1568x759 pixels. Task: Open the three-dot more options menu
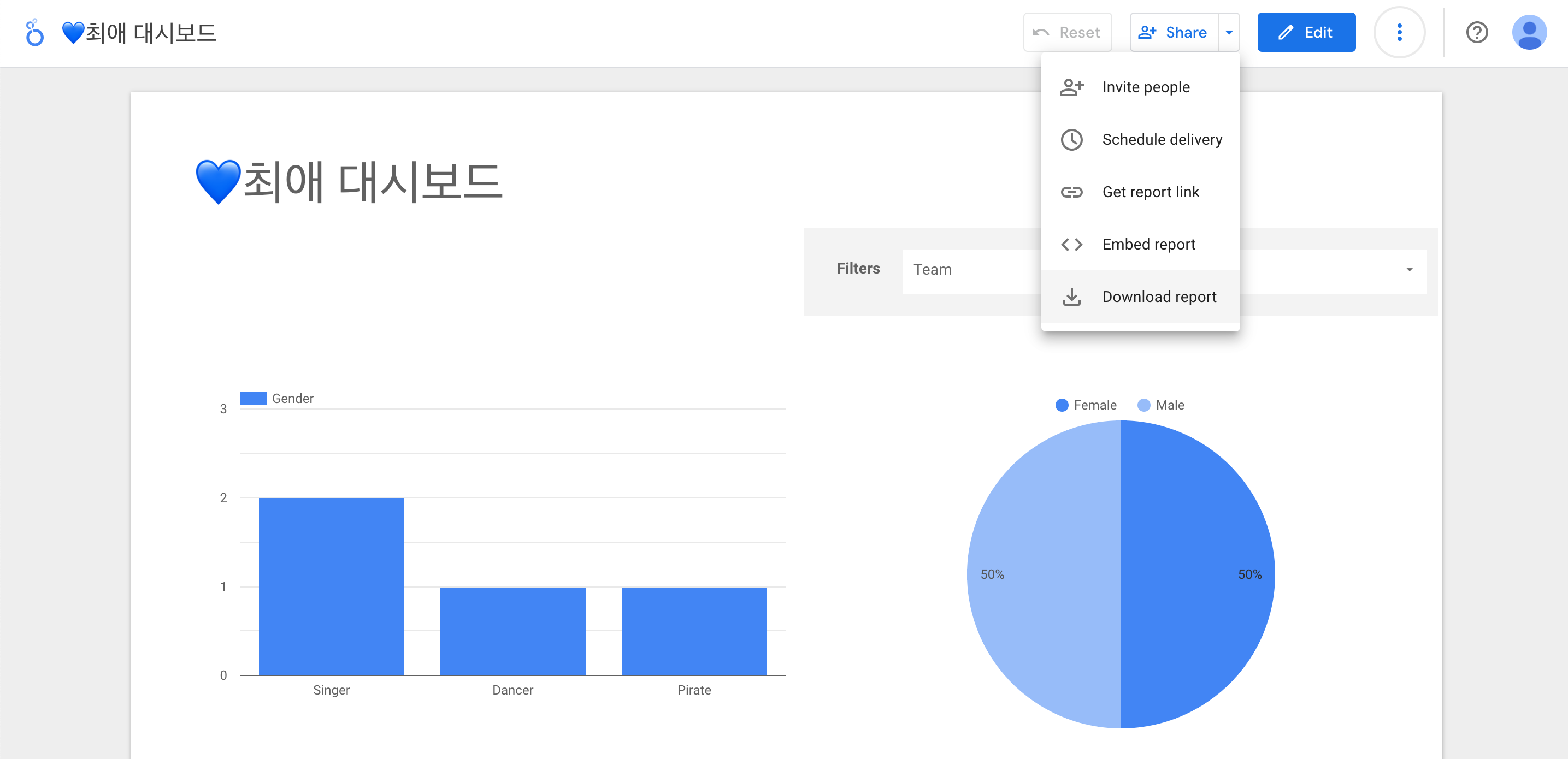(1399, 32)
